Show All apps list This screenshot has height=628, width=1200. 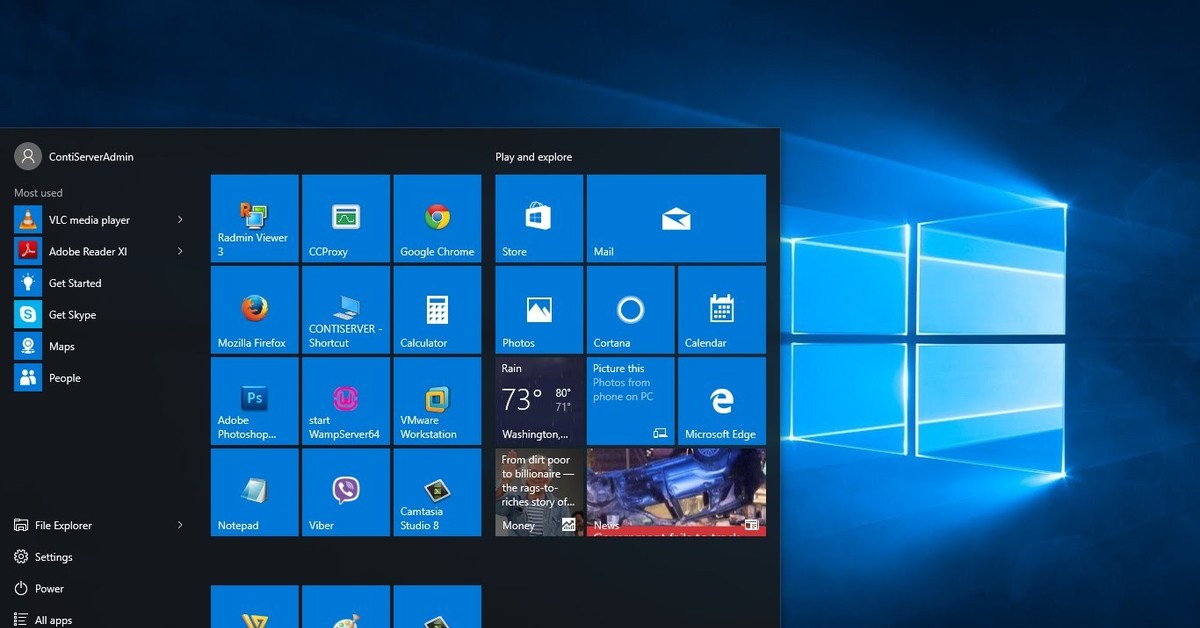coord(53,620)
